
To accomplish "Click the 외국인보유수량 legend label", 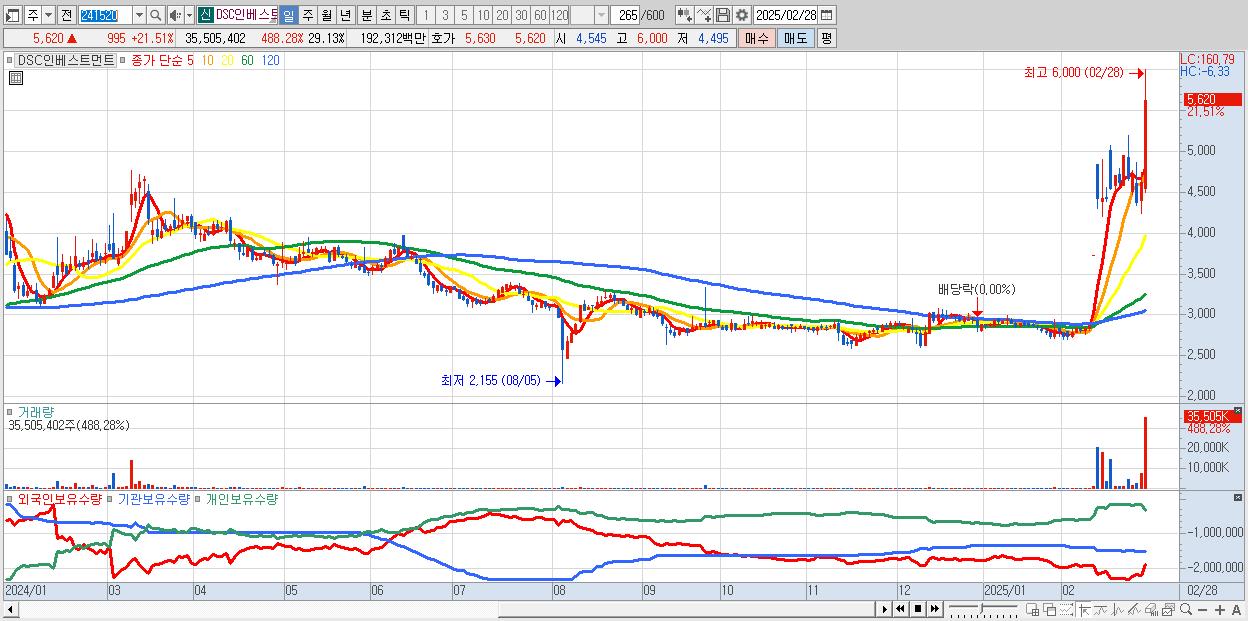I will pos(60,498).
